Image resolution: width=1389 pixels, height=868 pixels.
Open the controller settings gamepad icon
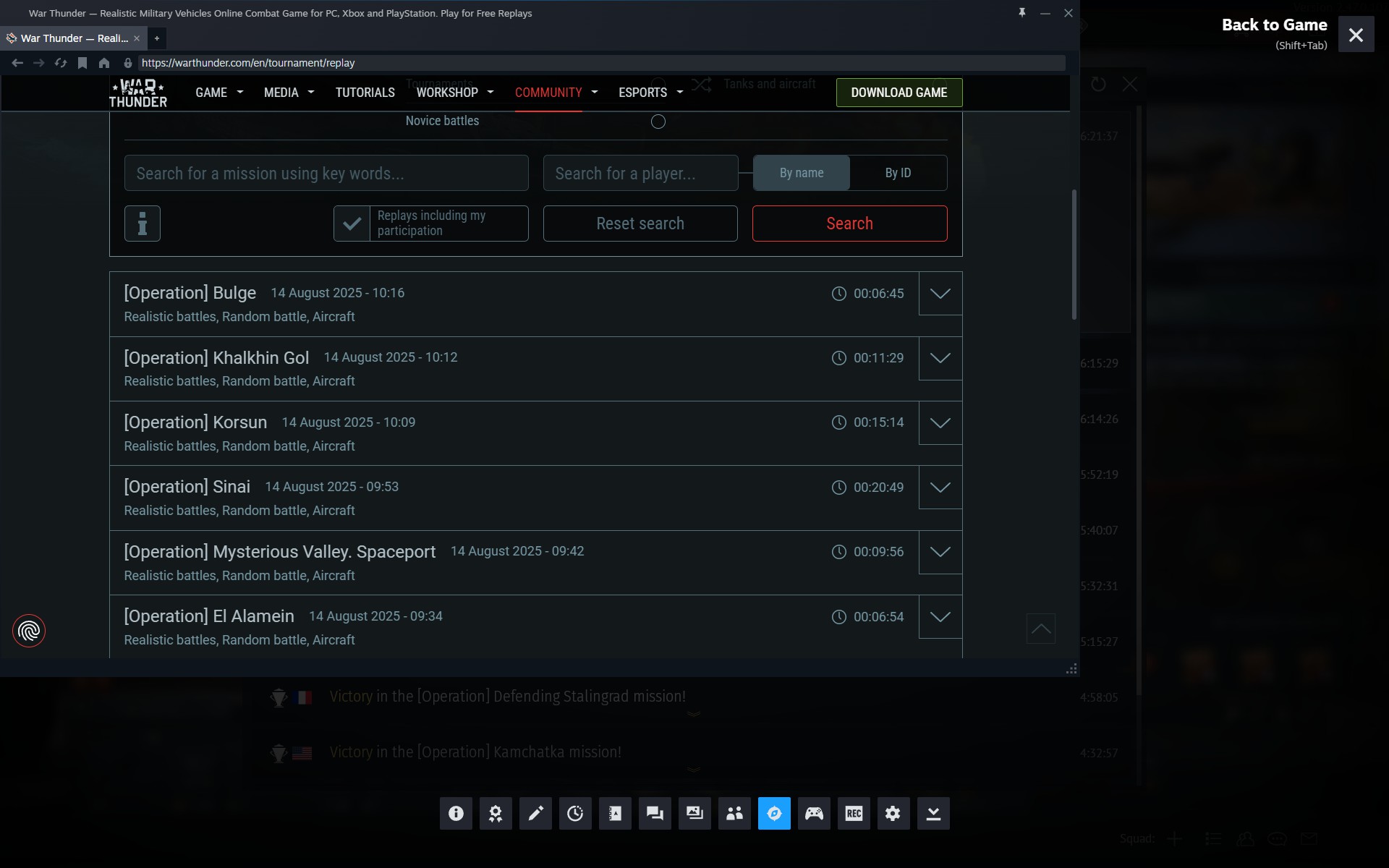[814, 814]
